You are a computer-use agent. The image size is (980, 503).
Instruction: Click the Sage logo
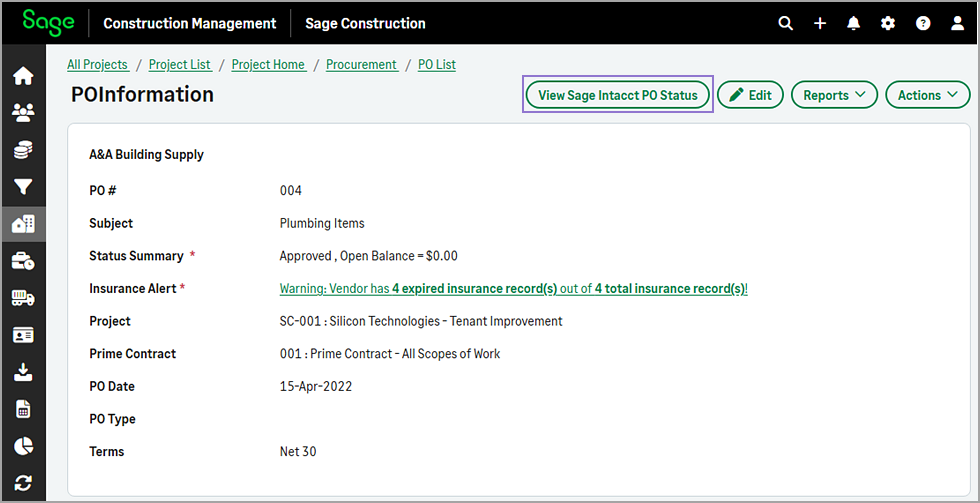click(x=48, y=22)
